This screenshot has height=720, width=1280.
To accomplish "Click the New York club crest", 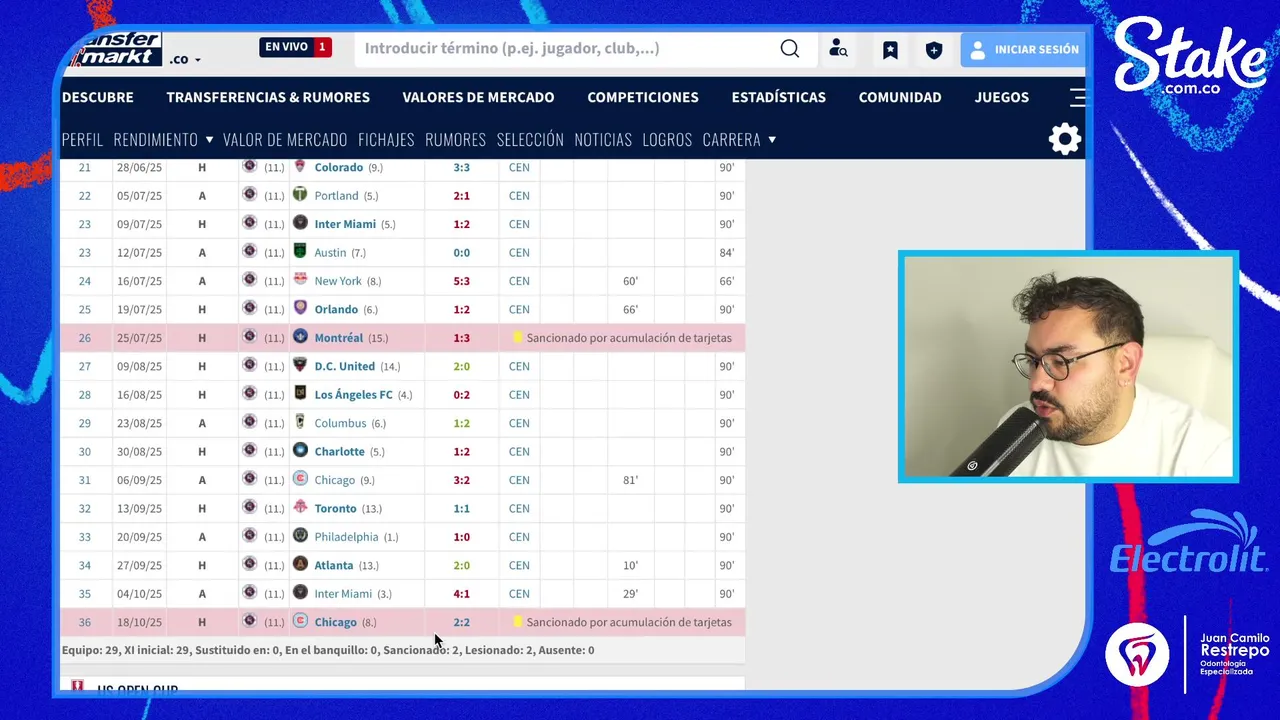I will (300, 280).
